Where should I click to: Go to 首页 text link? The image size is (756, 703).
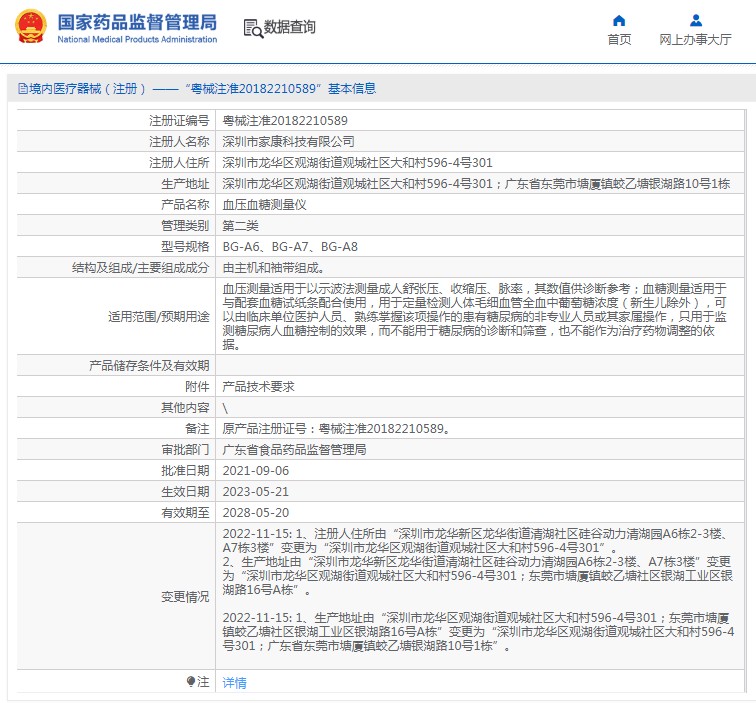click(619, 40)
